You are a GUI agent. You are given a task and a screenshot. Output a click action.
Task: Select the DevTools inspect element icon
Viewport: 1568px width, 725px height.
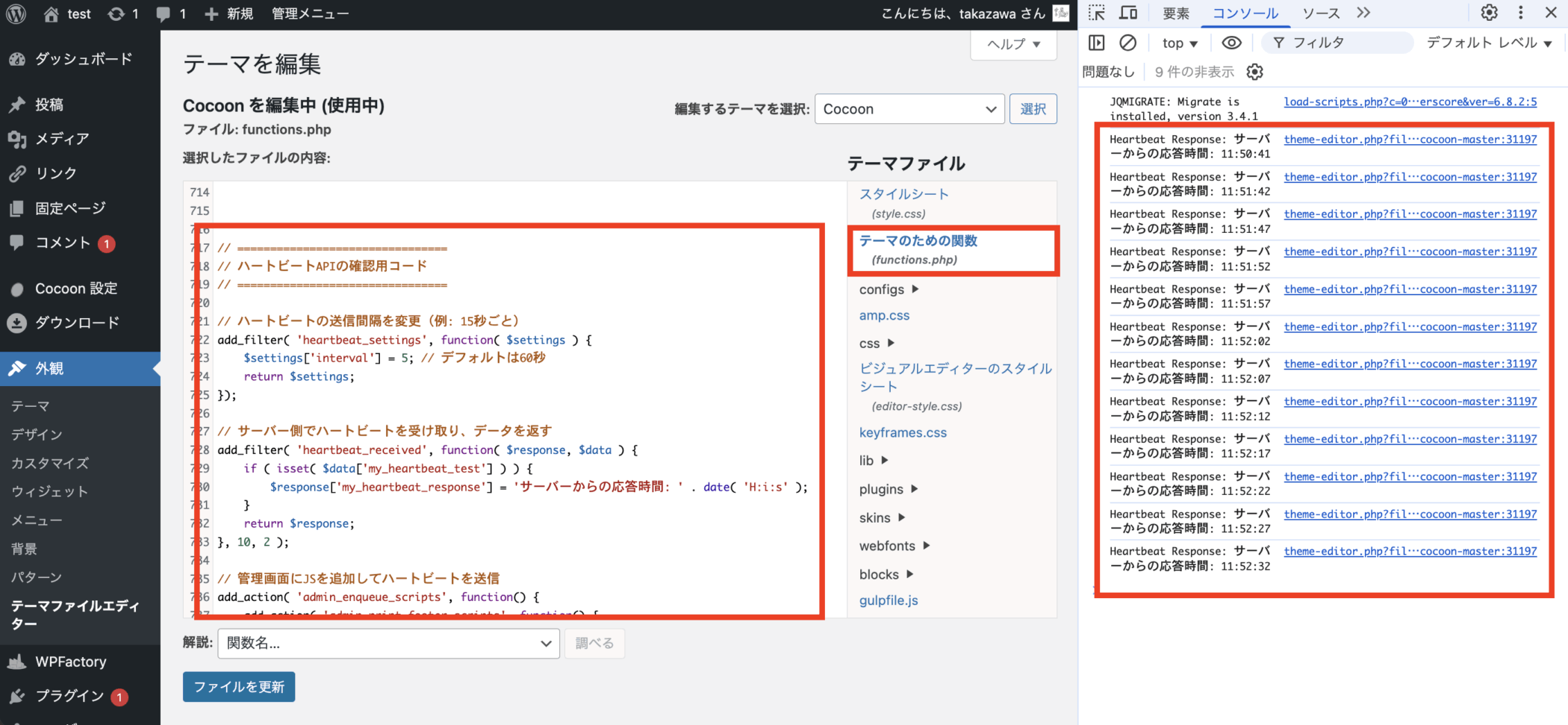[1097, 13]
